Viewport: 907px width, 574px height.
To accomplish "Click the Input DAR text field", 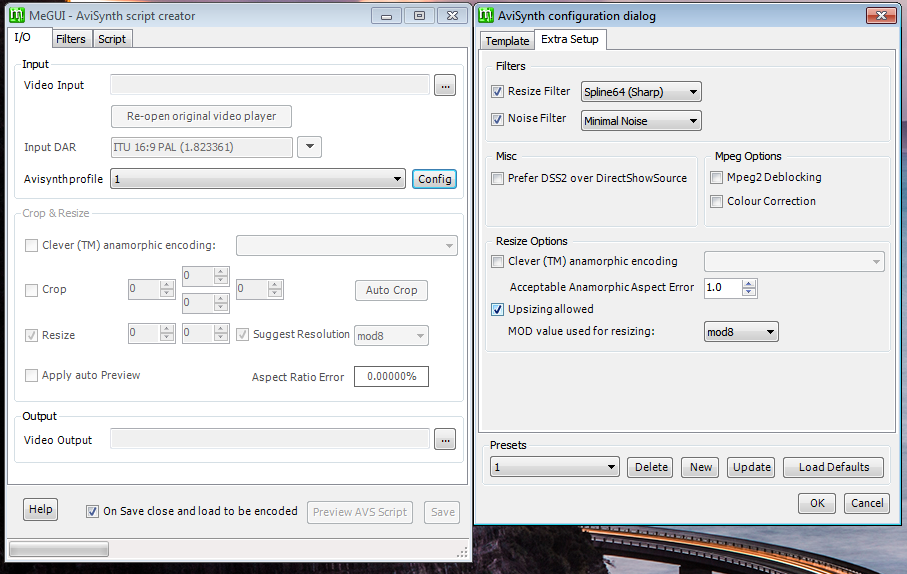I will pyautogui.click(x=202, y=148).
